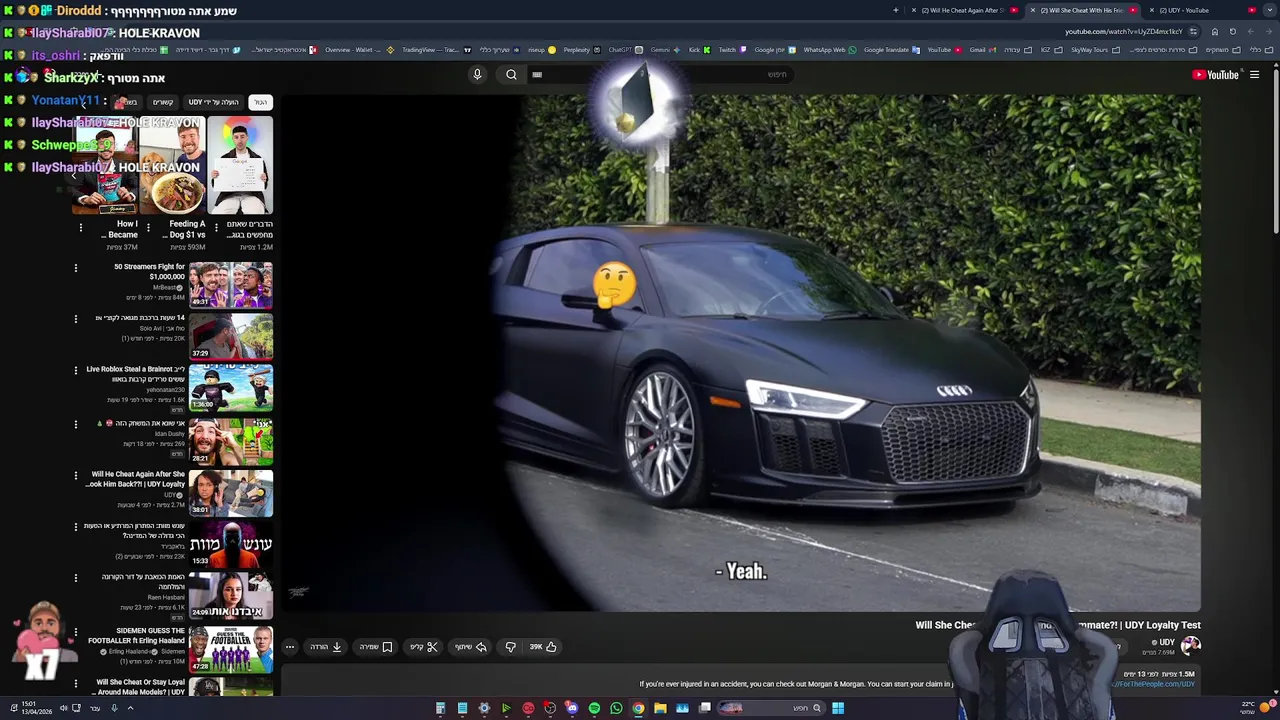The height and width of the screenshot is (720, 1280).
Task: Open the 15:33 orange hooded figure thumbnail
Action: (231, 543)
